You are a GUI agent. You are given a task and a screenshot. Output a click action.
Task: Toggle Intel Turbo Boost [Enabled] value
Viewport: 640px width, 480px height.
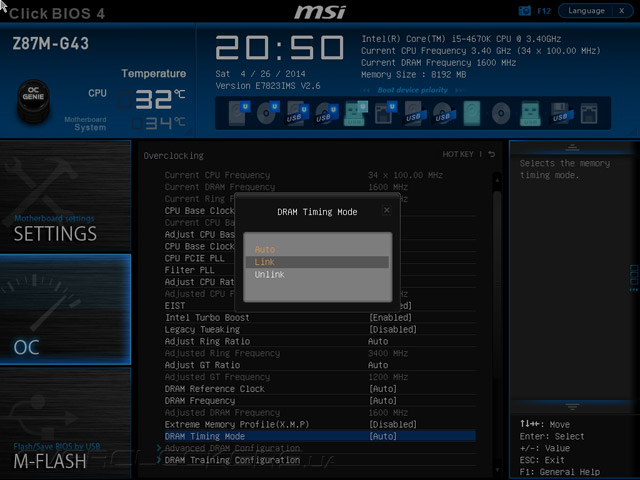pos(390,318)
